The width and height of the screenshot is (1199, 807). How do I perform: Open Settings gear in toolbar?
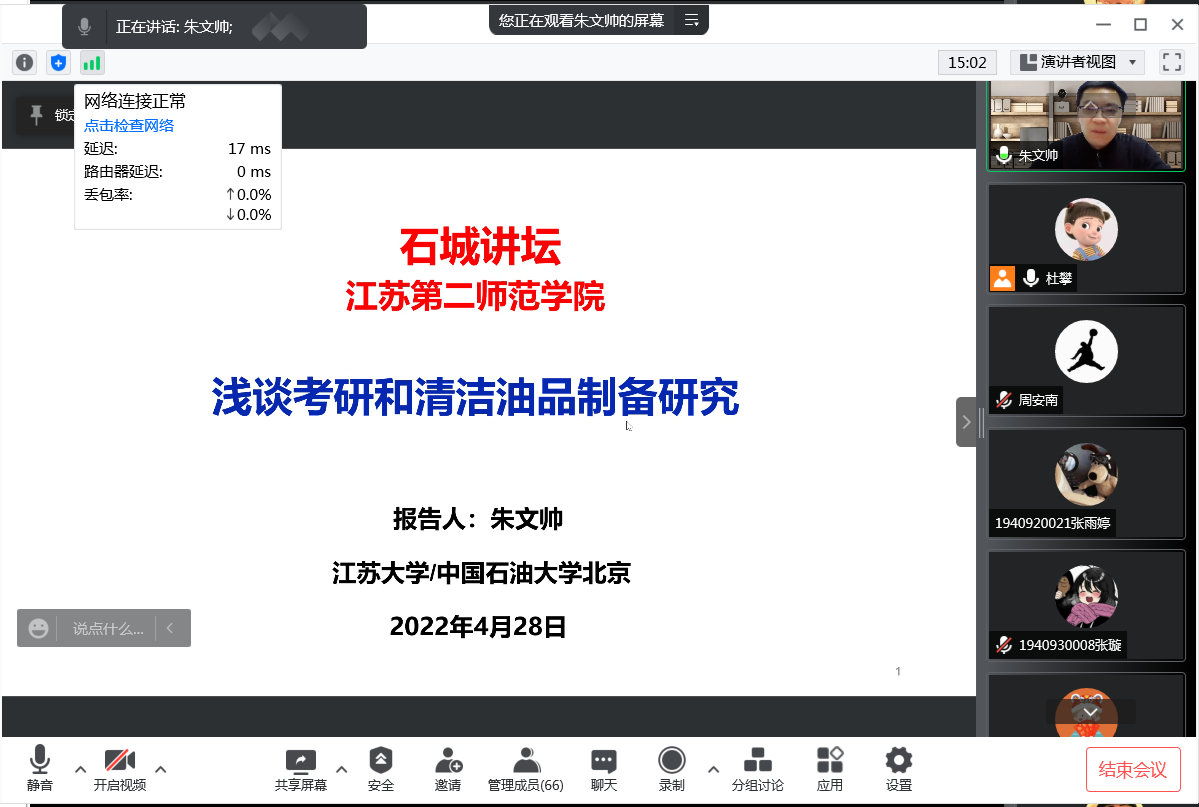tap(899, 769)
